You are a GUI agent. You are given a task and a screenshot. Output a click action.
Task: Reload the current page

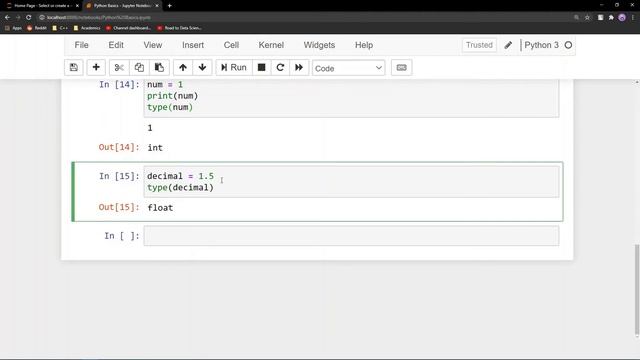[29, 18]
